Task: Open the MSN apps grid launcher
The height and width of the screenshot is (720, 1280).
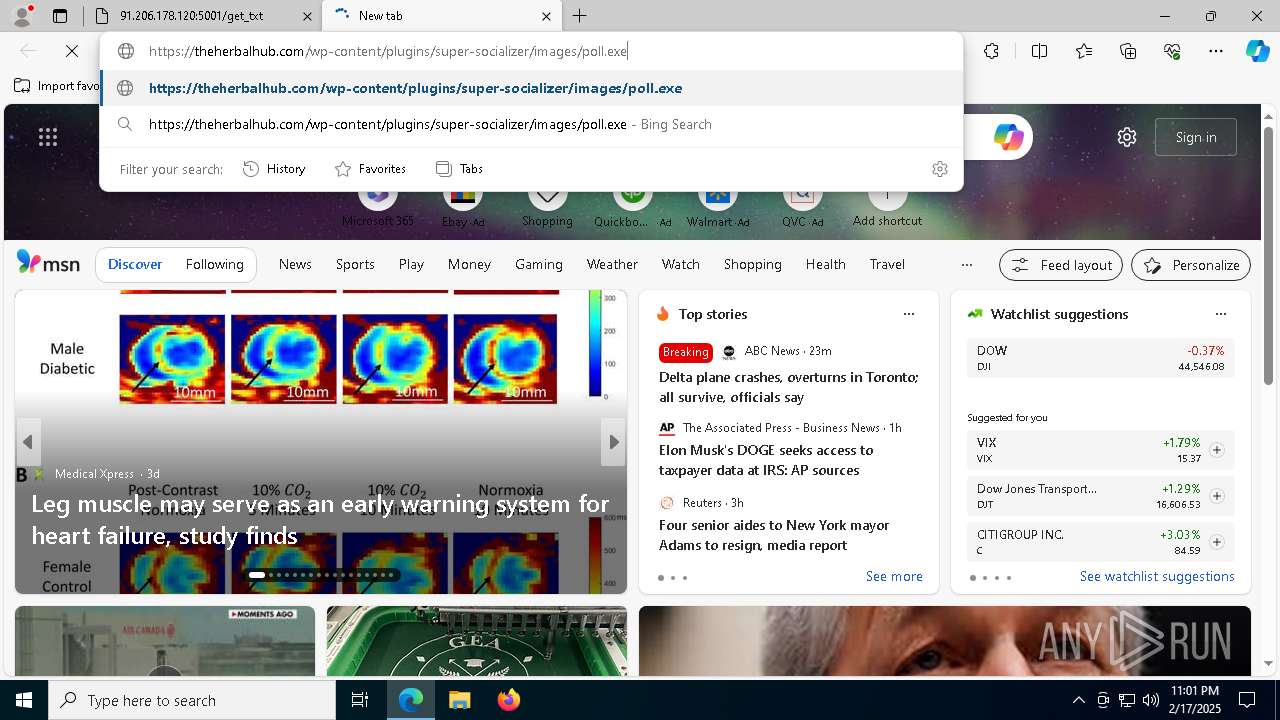Action: (x=48, y=137)
